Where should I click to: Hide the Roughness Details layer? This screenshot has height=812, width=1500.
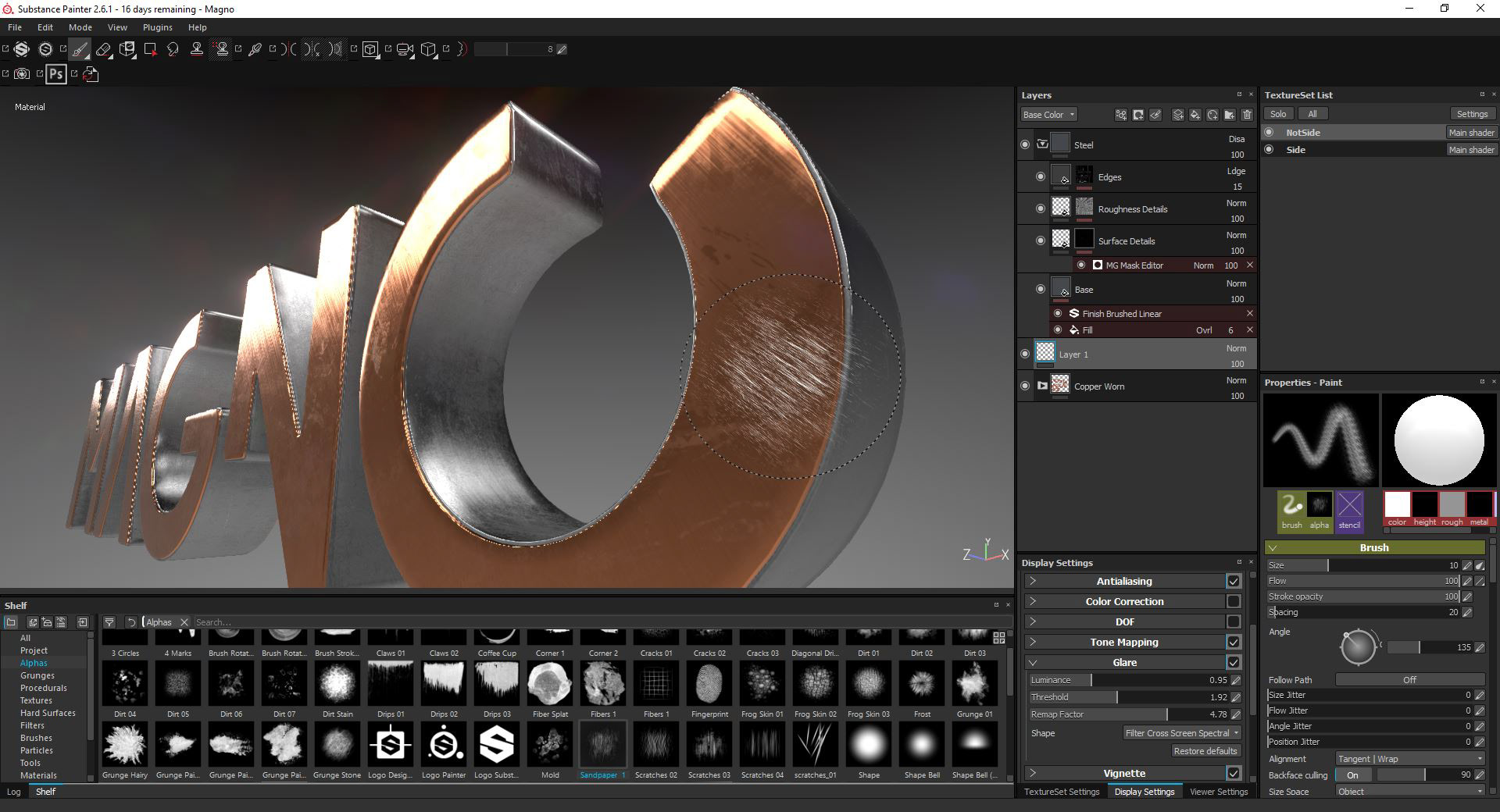pos(1040,208)
